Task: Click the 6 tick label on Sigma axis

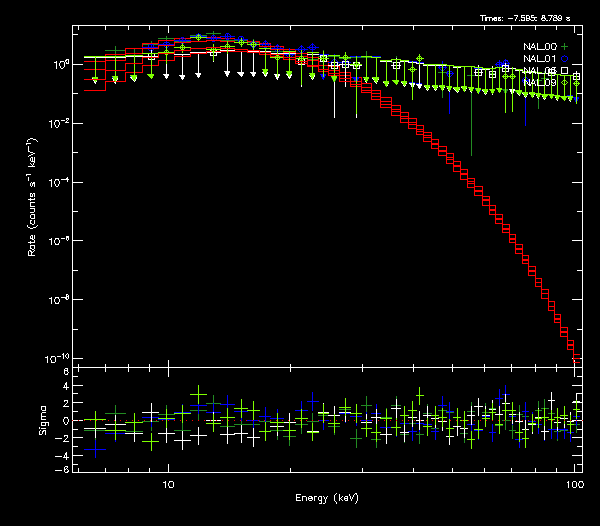Action: coord(66,372)
